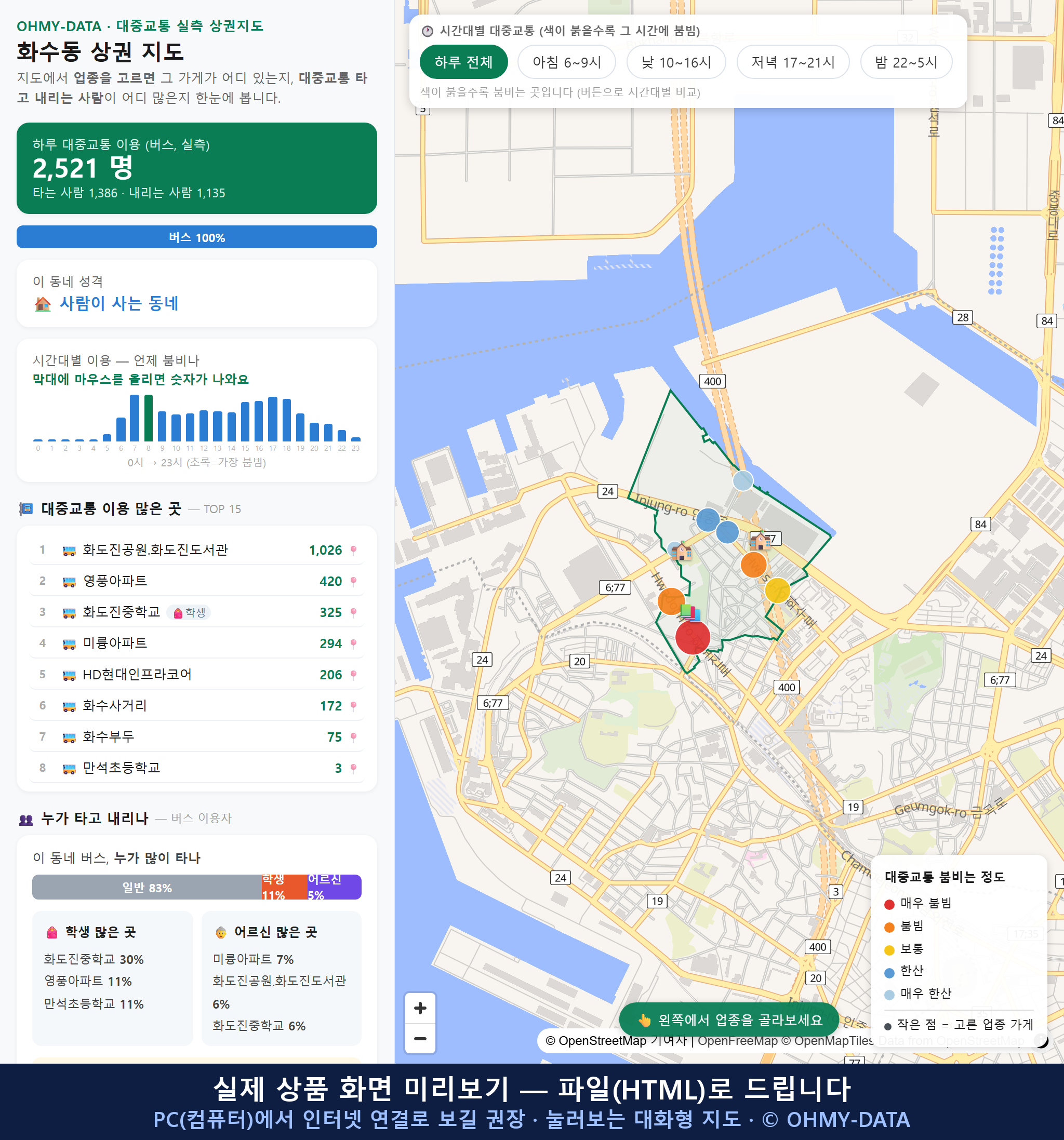Viewport: 1064px width, 1140px height.
Task: Click the 일반 83% rider segment
Action: click(x=147, y=887)
